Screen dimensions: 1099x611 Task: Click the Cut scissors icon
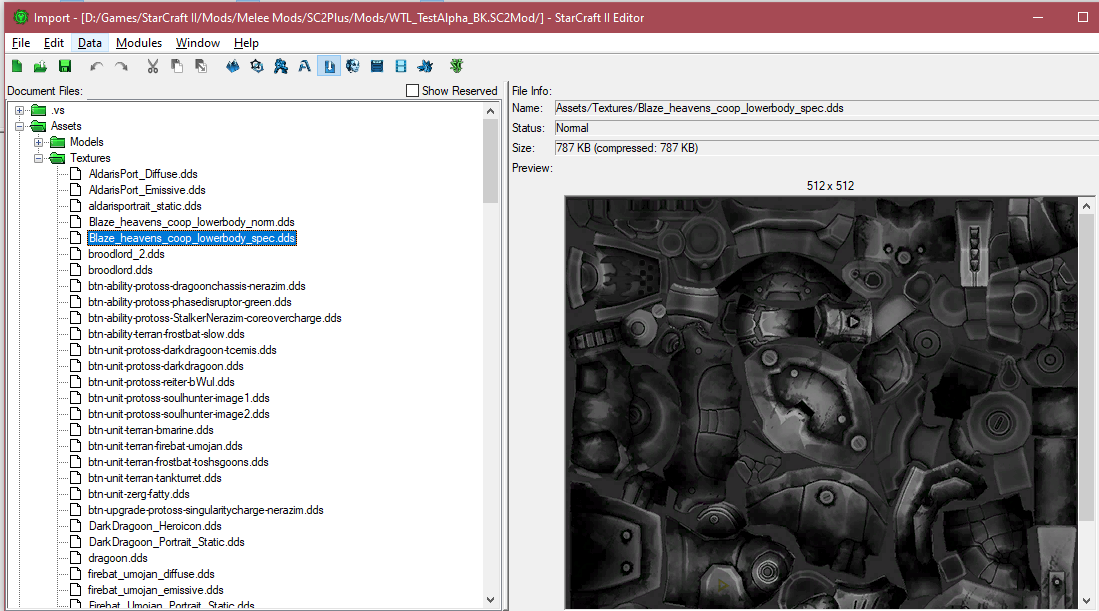pos(152,67)
